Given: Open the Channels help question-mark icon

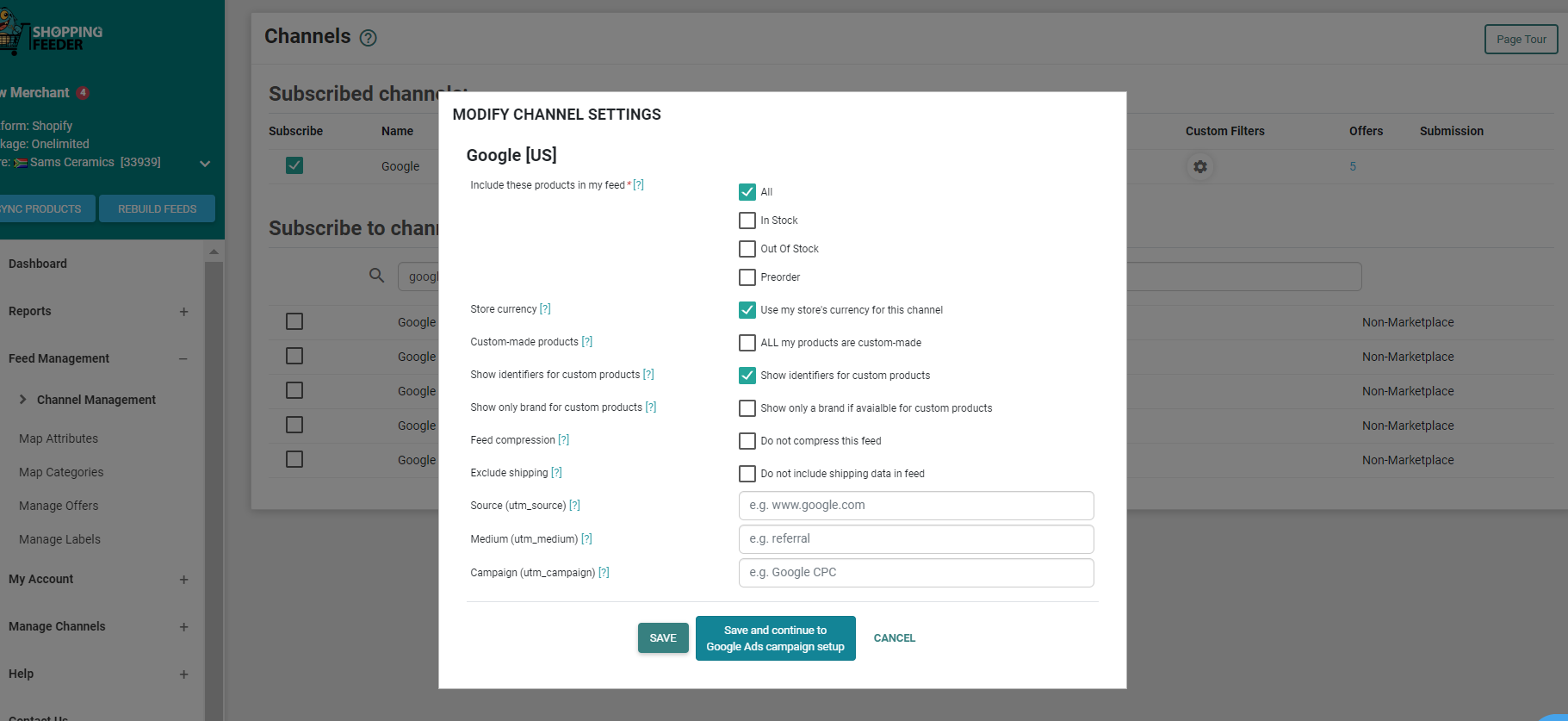Looking at the screenshot, I should pyautogui.click(x=369, y=38).
